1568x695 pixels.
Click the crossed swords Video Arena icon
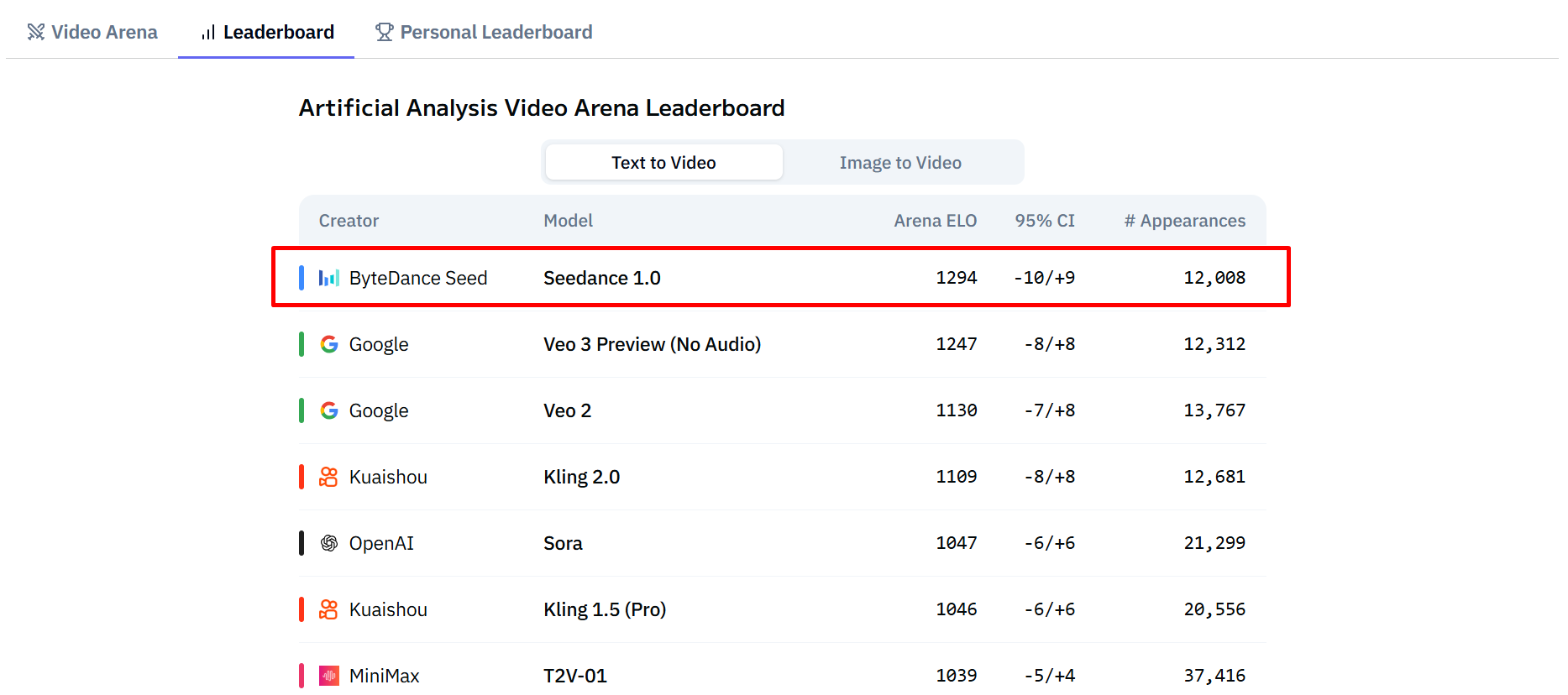[x=36, y=32]
